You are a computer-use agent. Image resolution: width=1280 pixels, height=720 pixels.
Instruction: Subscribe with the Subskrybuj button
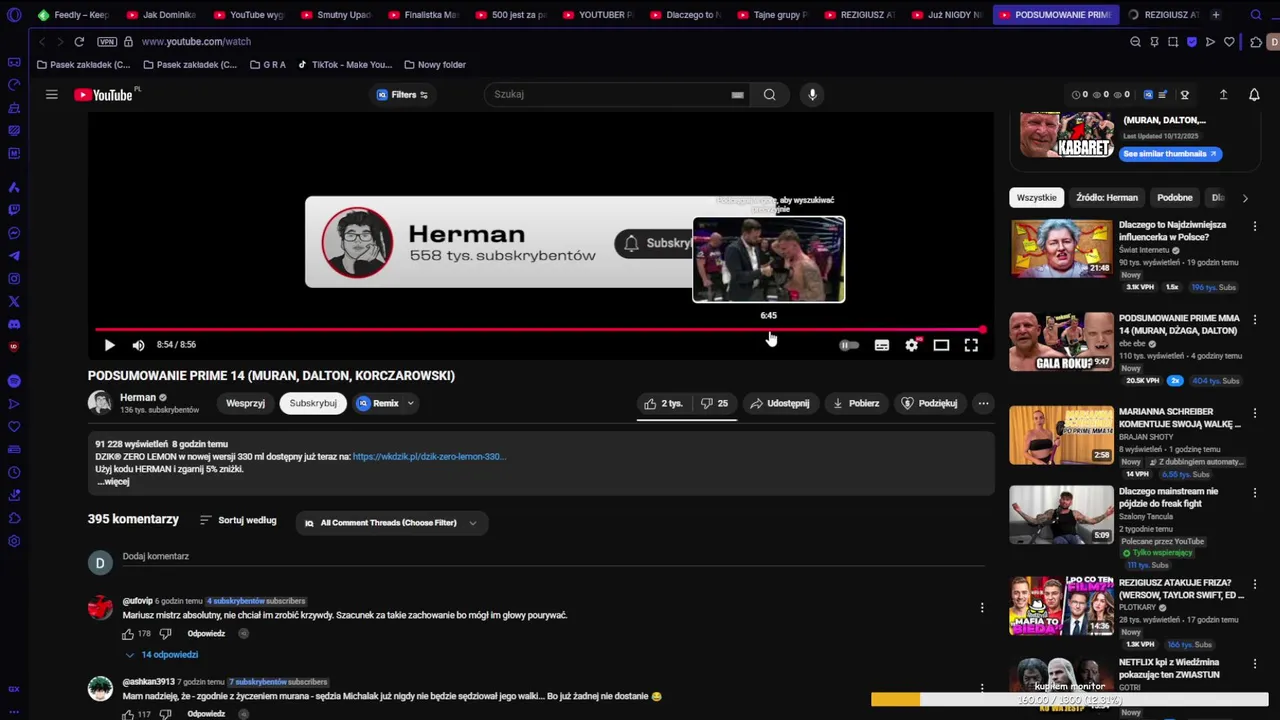(313, 403)
